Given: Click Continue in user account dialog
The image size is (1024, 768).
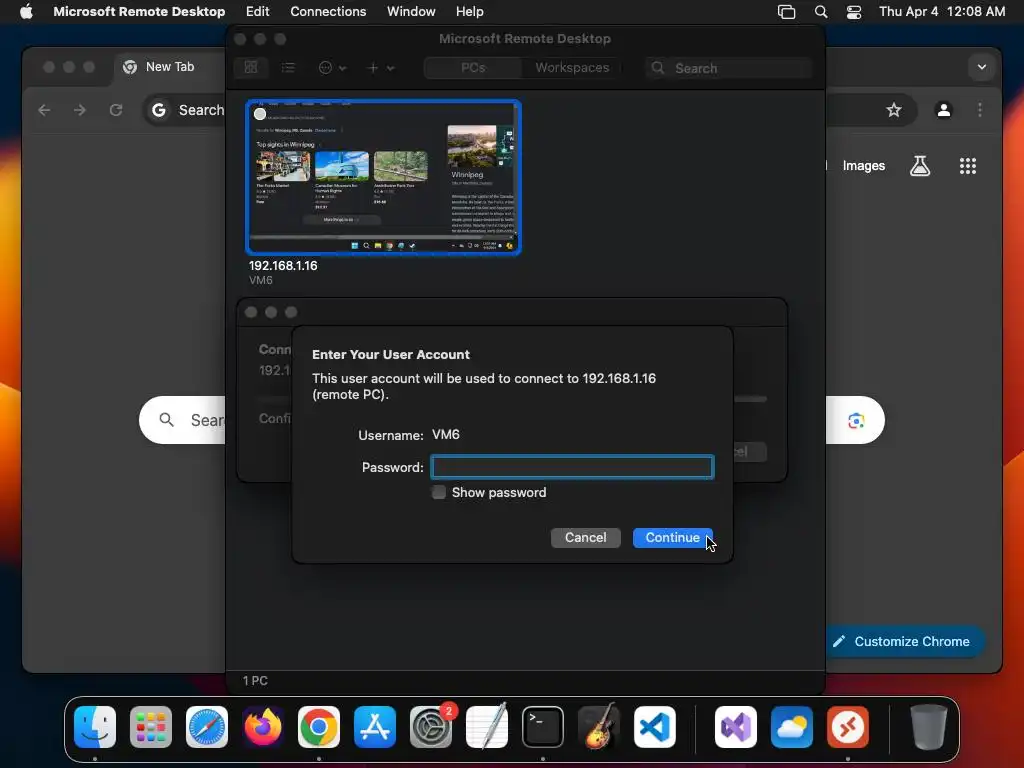Looking at the screenshot, I should coord(672,537).
